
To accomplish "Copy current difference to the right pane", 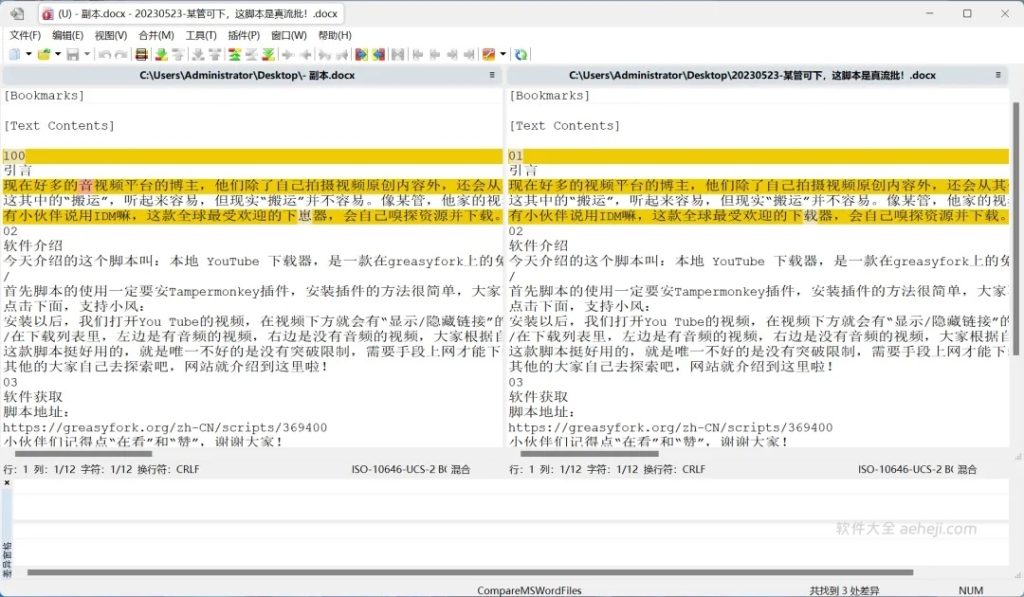I will pos(361,55).
